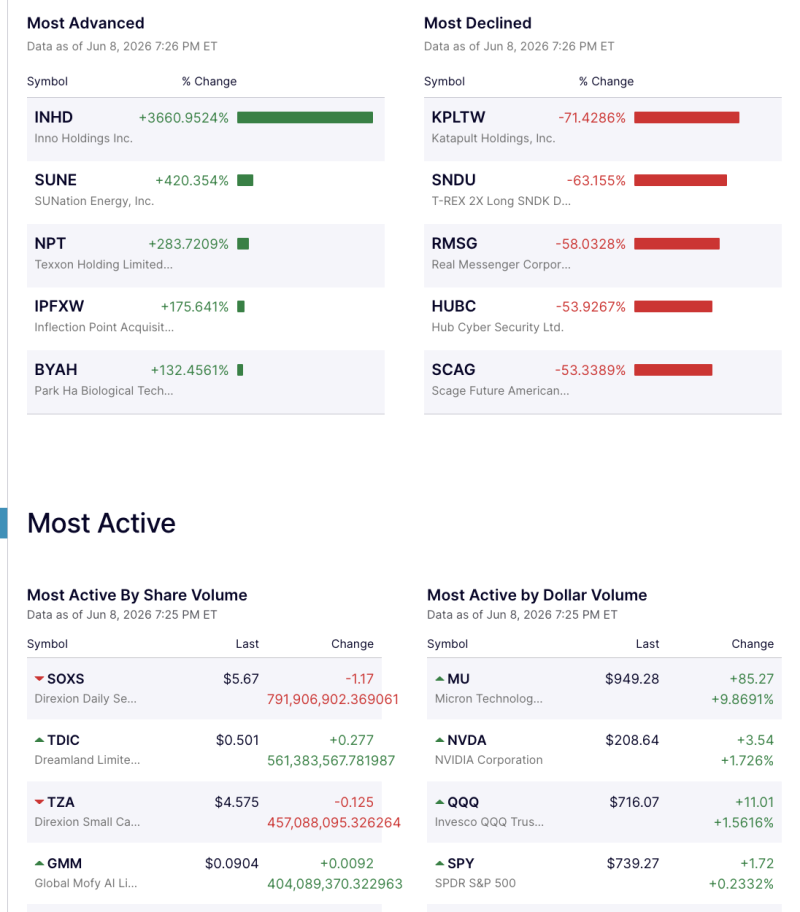Select the SNDU ticker row

[x=602, y=193]
